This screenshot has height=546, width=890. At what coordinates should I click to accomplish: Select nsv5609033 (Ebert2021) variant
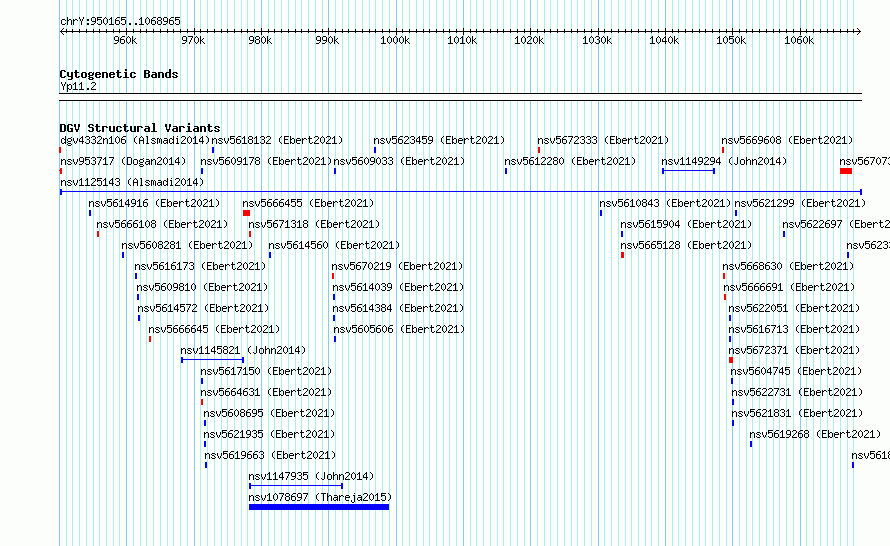click(399, 161)
